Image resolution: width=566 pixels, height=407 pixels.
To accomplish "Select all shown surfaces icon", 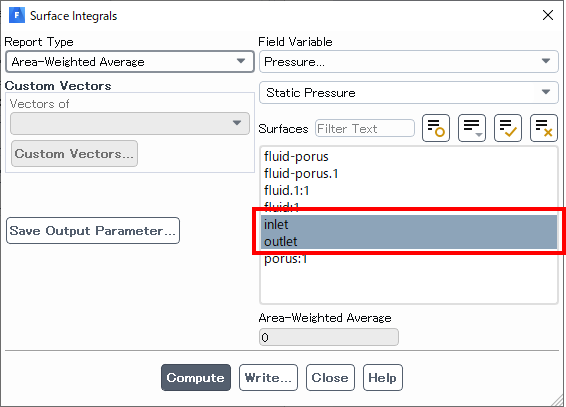I will pos(508,128).
